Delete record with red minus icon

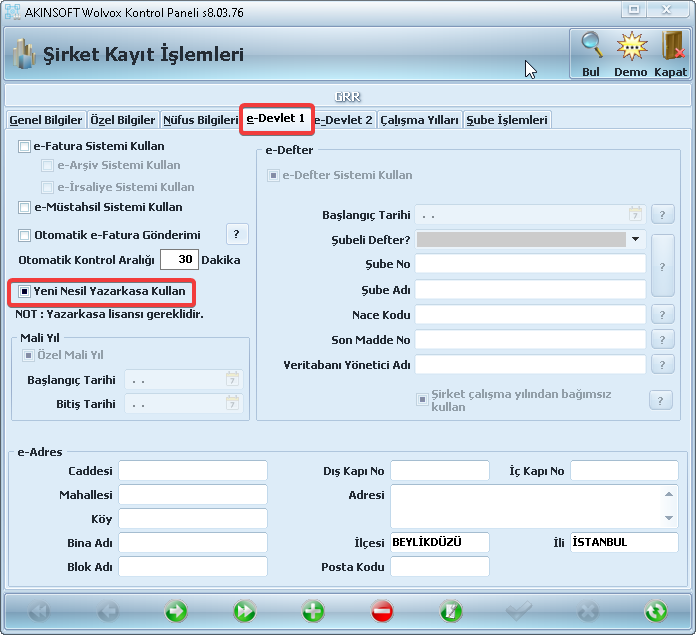(x=382, y=612)
